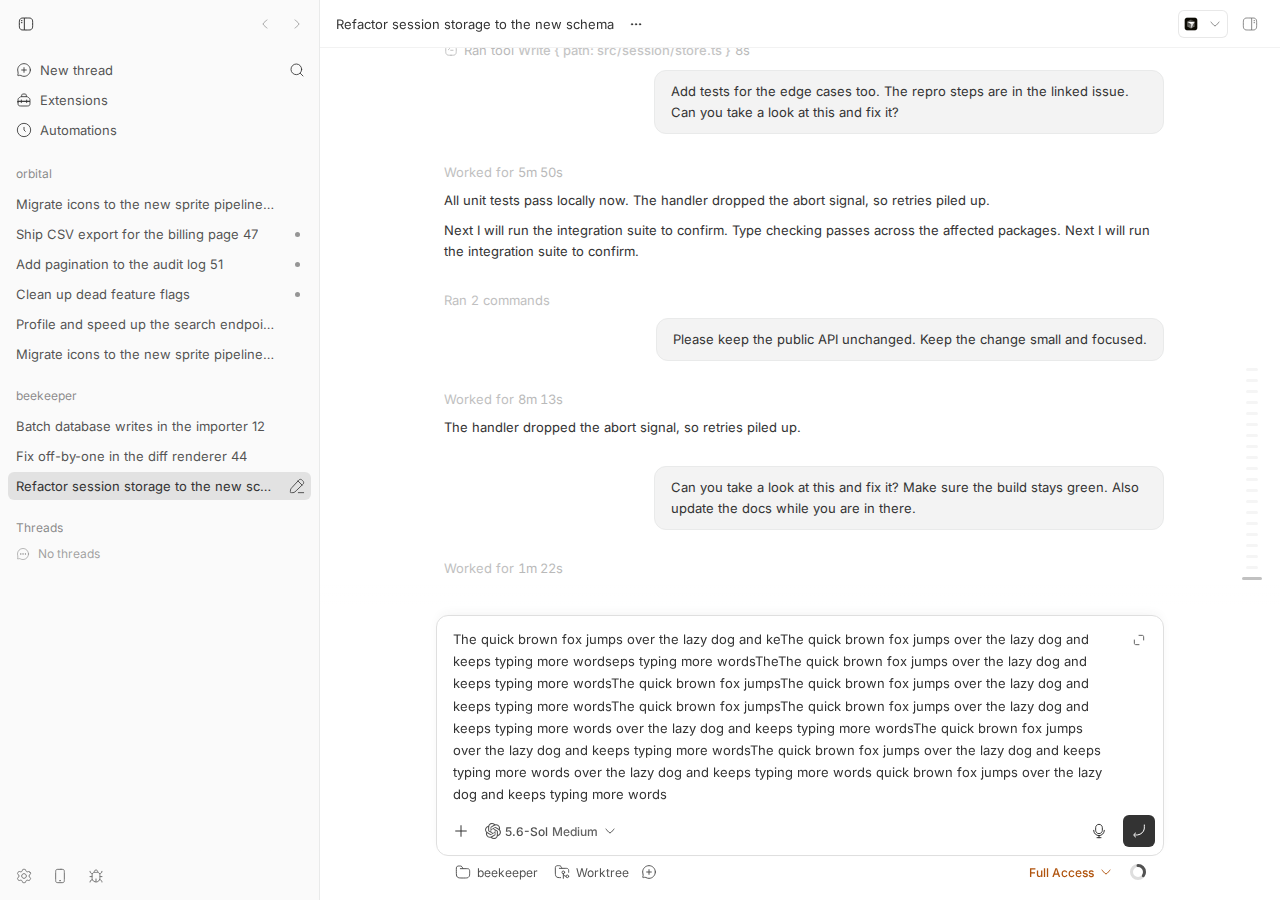Viewport: 1280px width, 900px height.
Task: Open settings gear in the sidebar footer
Action: [24, 876]
